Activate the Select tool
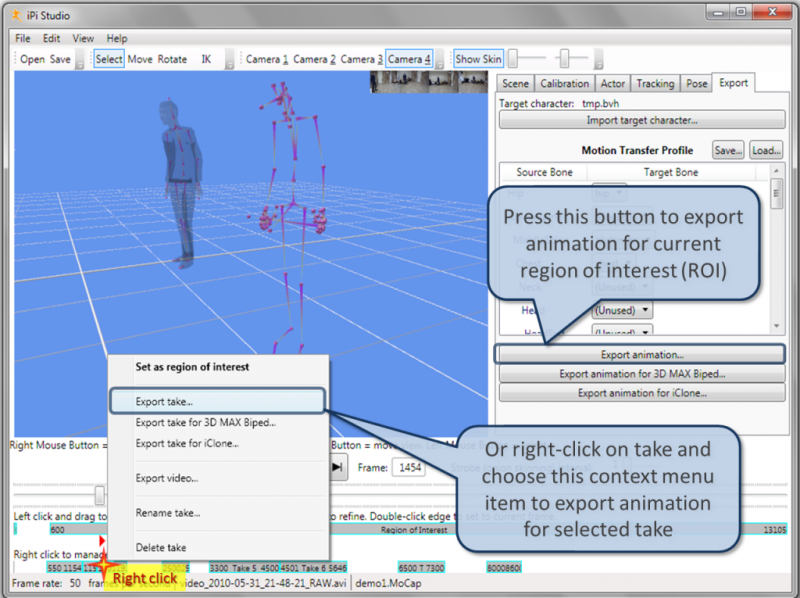Viewport: 800px width, 598px height. click(x=109, y=59)
